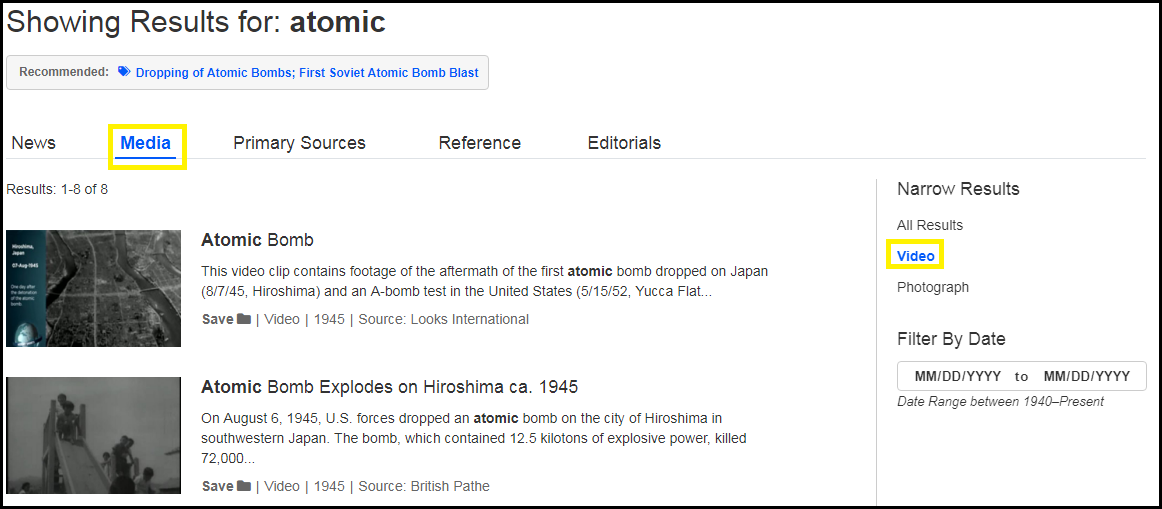Viewport: 1162px width, 509px height.
Task: Go to the Primary Sources tab
Action: [x=299, y=143]
